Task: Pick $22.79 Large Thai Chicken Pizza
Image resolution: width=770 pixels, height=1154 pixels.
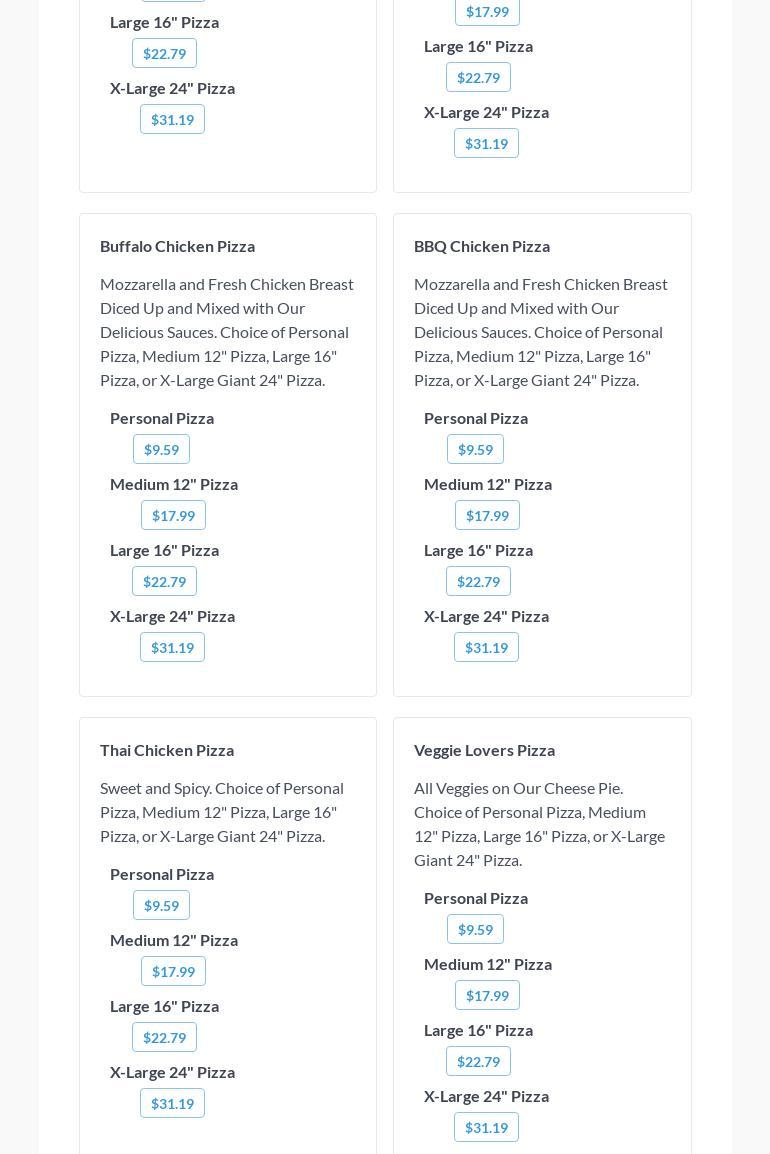Action: 164,1037
